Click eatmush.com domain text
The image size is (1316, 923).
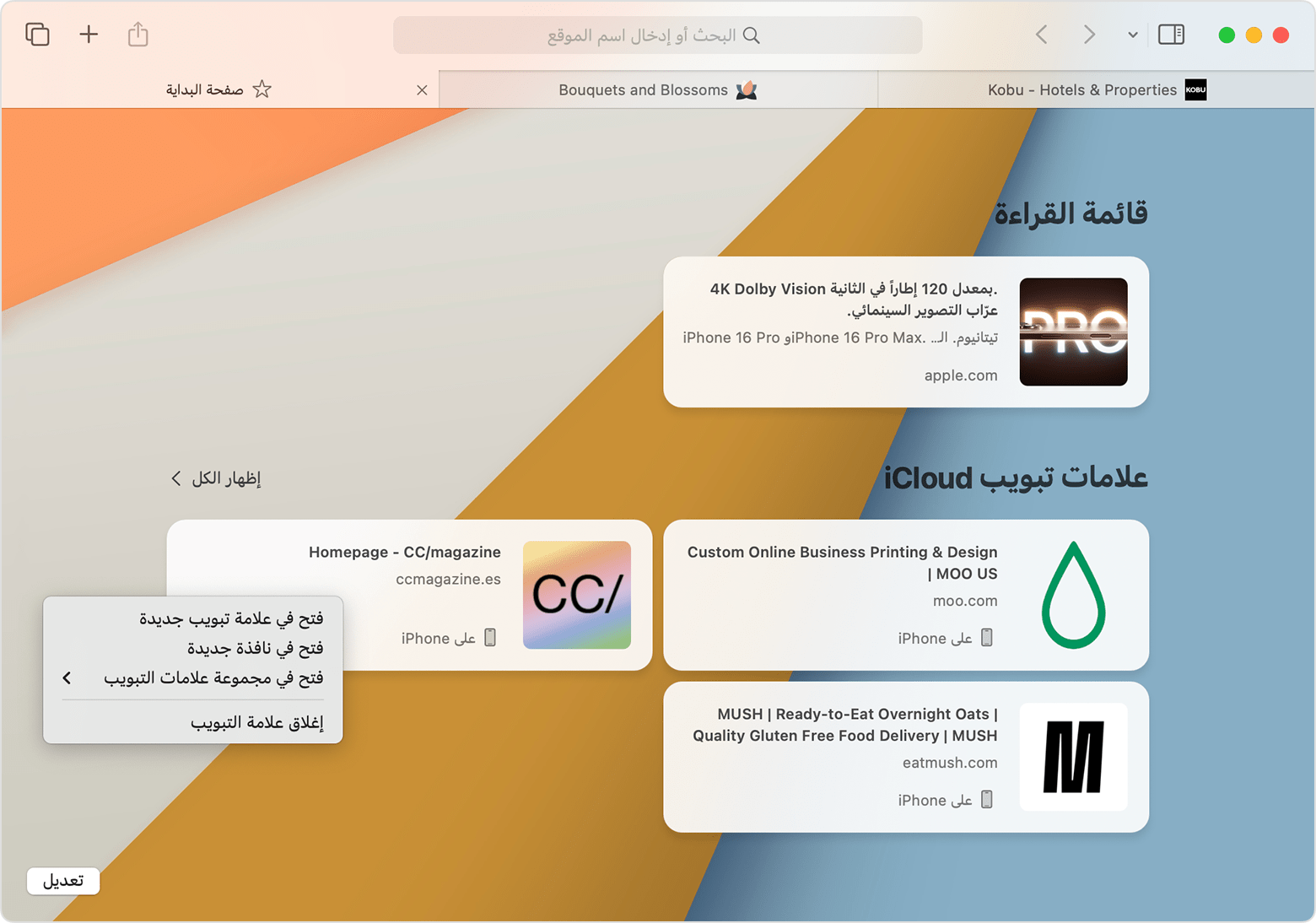pos(950,763)
